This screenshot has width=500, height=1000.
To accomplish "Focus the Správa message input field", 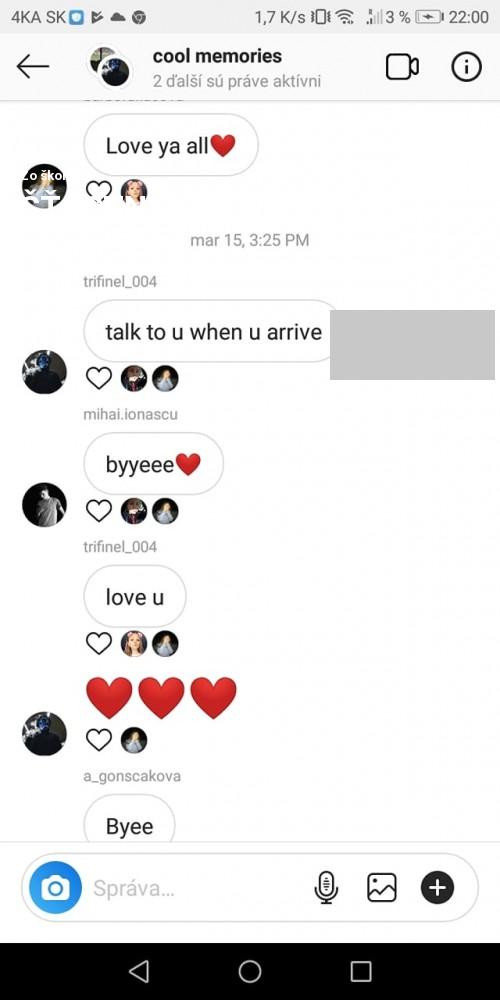I will (x=198, y=888).
